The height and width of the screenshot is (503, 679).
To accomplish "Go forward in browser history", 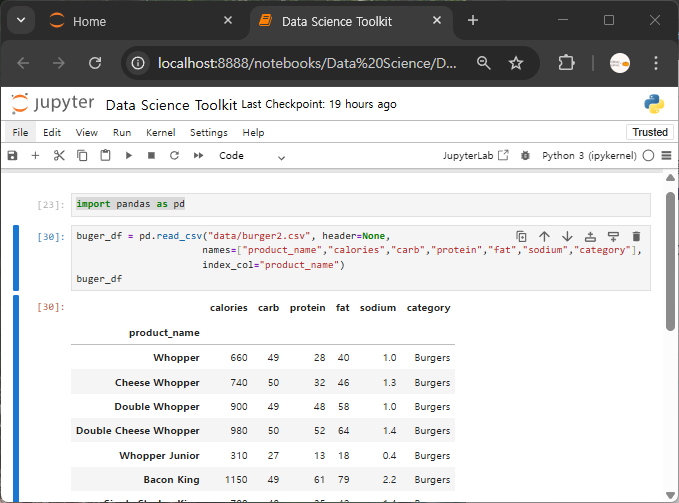I will [58, 63].
